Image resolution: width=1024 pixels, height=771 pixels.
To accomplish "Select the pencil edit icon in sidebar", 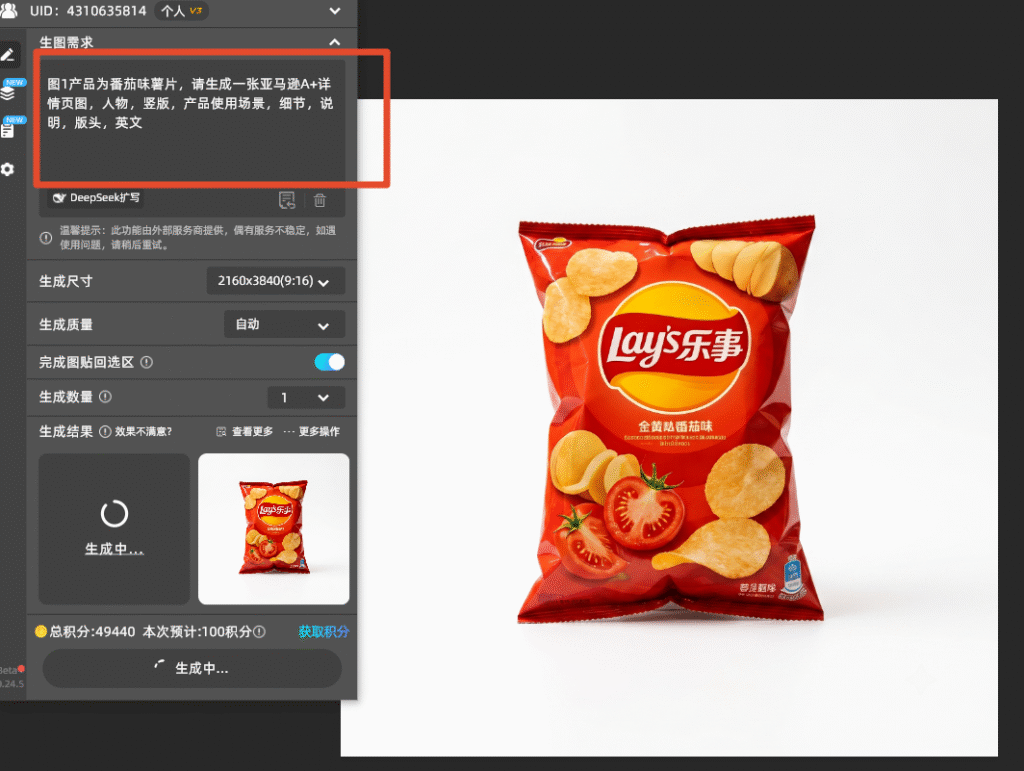I will click(8, 55).
